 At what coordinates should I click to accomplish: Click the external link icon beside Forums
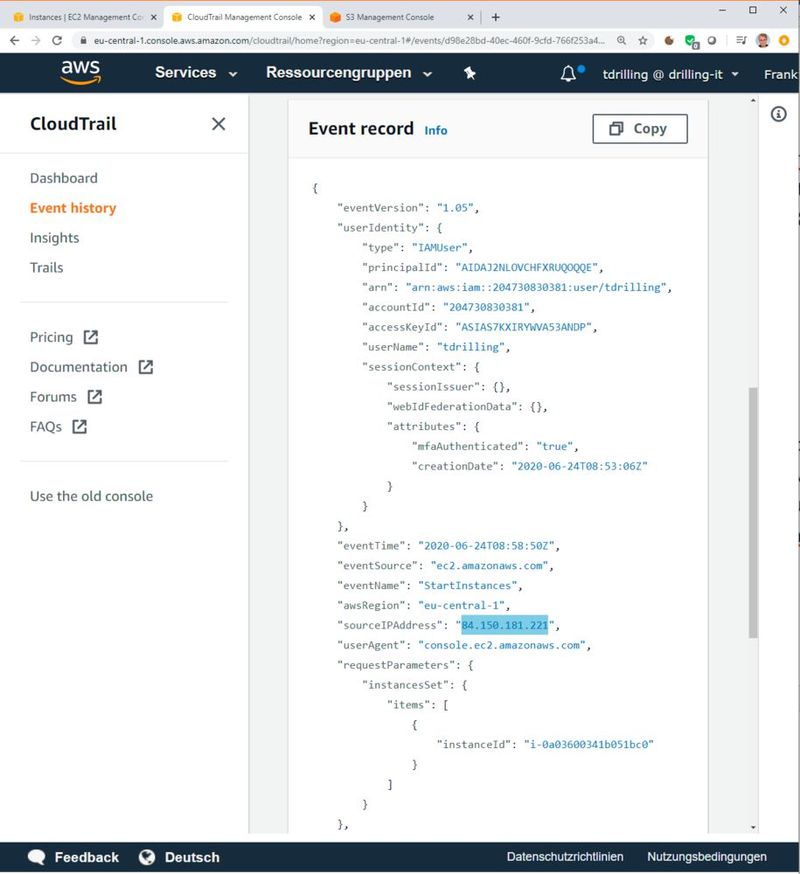(x=95, y=397)
